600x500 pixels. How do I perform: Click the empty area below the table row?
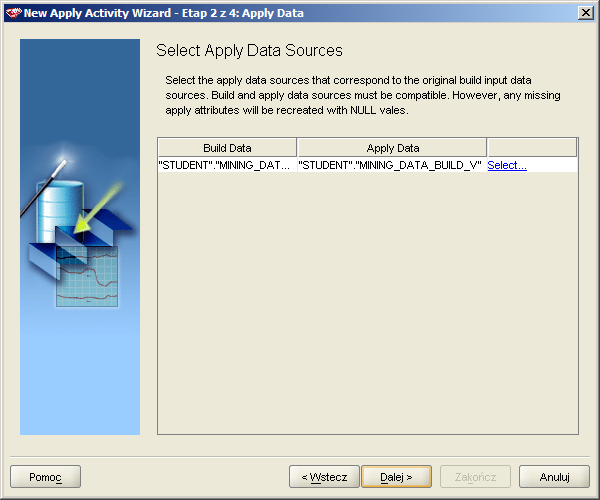pos(367,300)
